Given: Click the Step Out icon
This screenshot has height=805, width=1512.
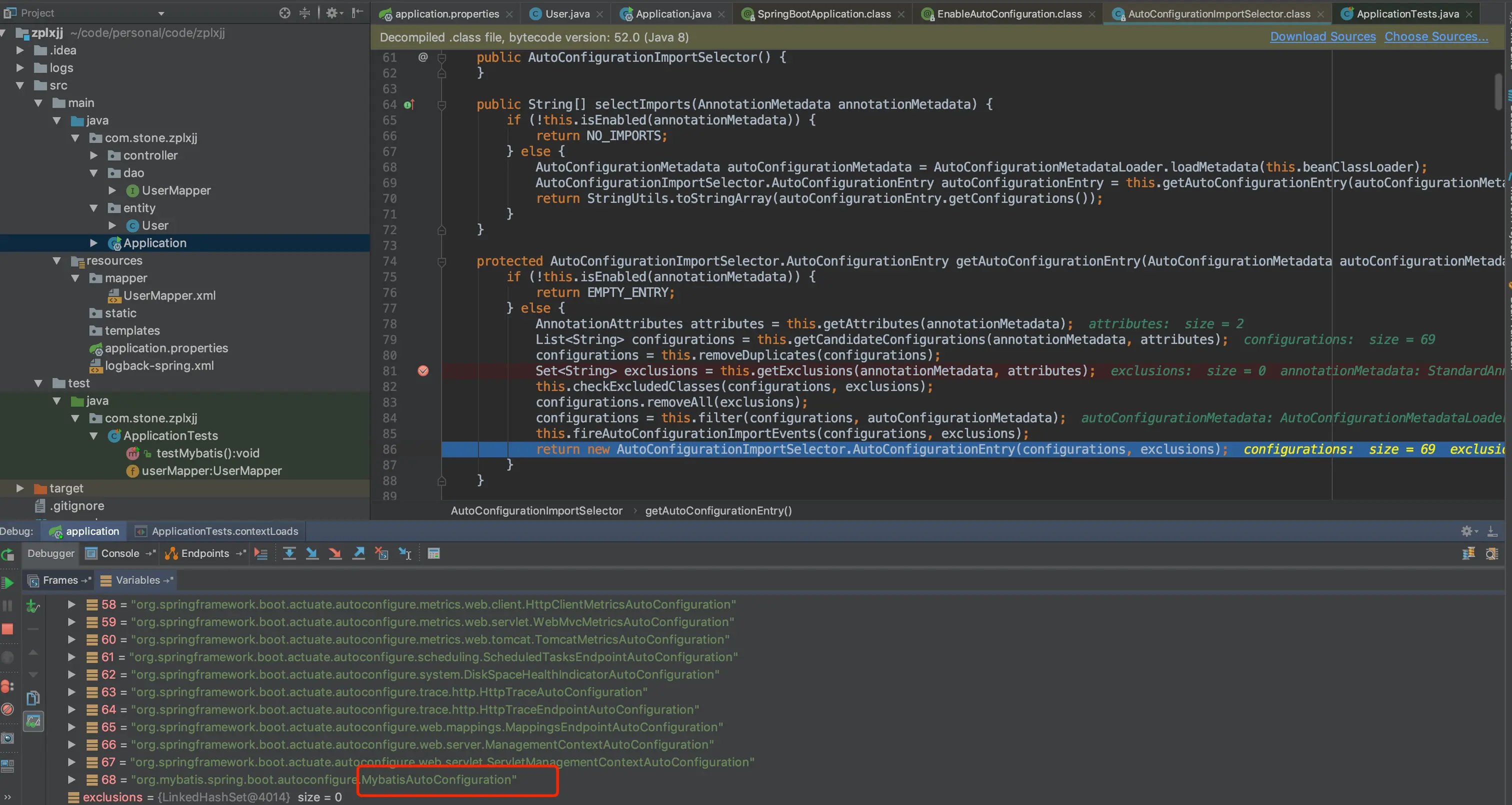Looking at the screenshot, I should pyautogui.click(x=358, y=553).
